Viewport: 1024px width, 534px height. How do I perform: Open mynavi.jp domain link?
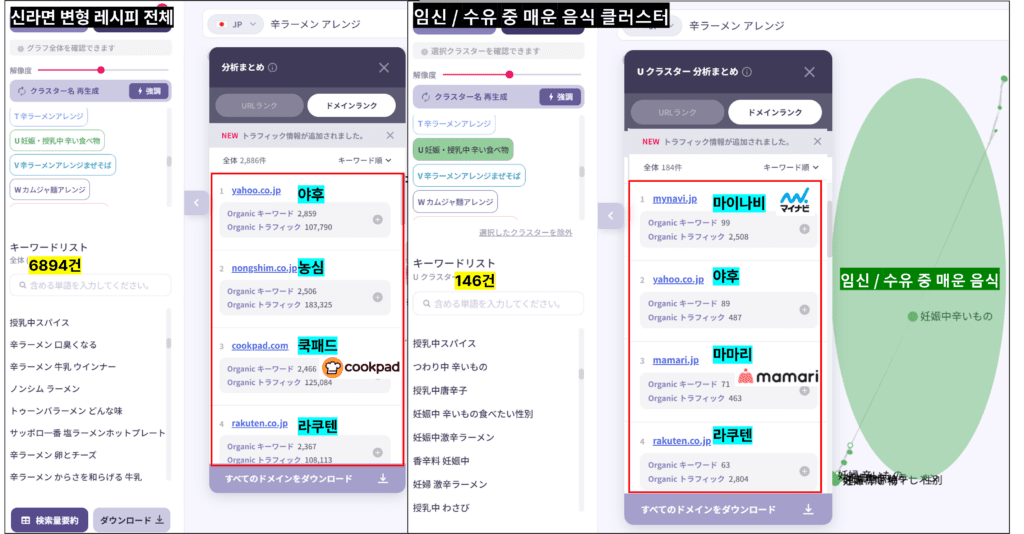point(675,198)
